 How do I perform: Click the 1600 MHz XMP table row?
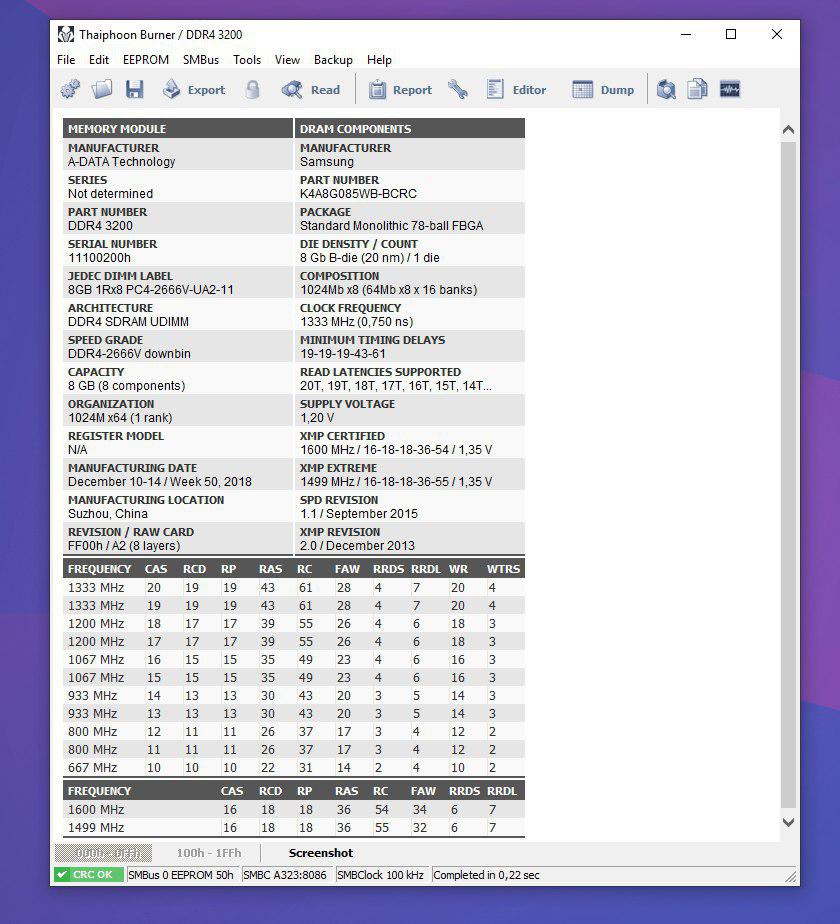(x=294, y=810)
